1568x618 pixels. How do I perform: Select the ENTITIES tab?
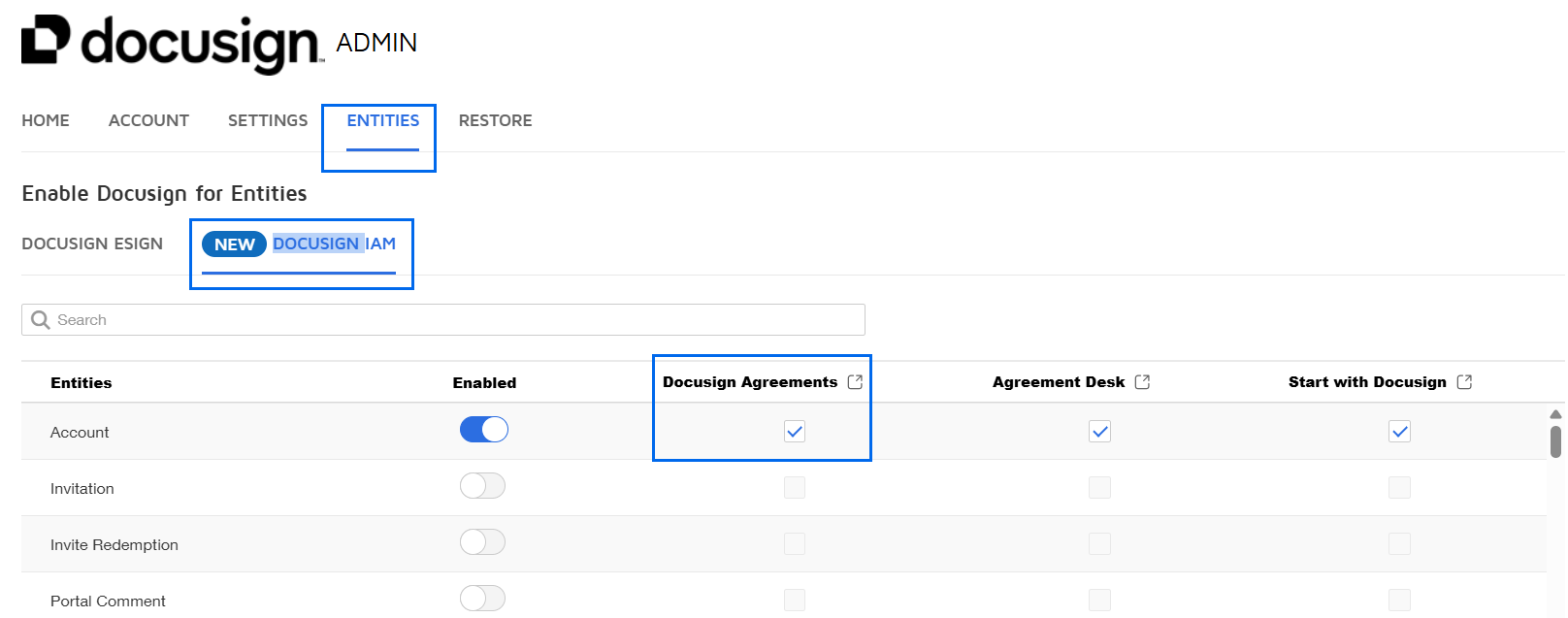pyautogui.click(x=383, y=120)
